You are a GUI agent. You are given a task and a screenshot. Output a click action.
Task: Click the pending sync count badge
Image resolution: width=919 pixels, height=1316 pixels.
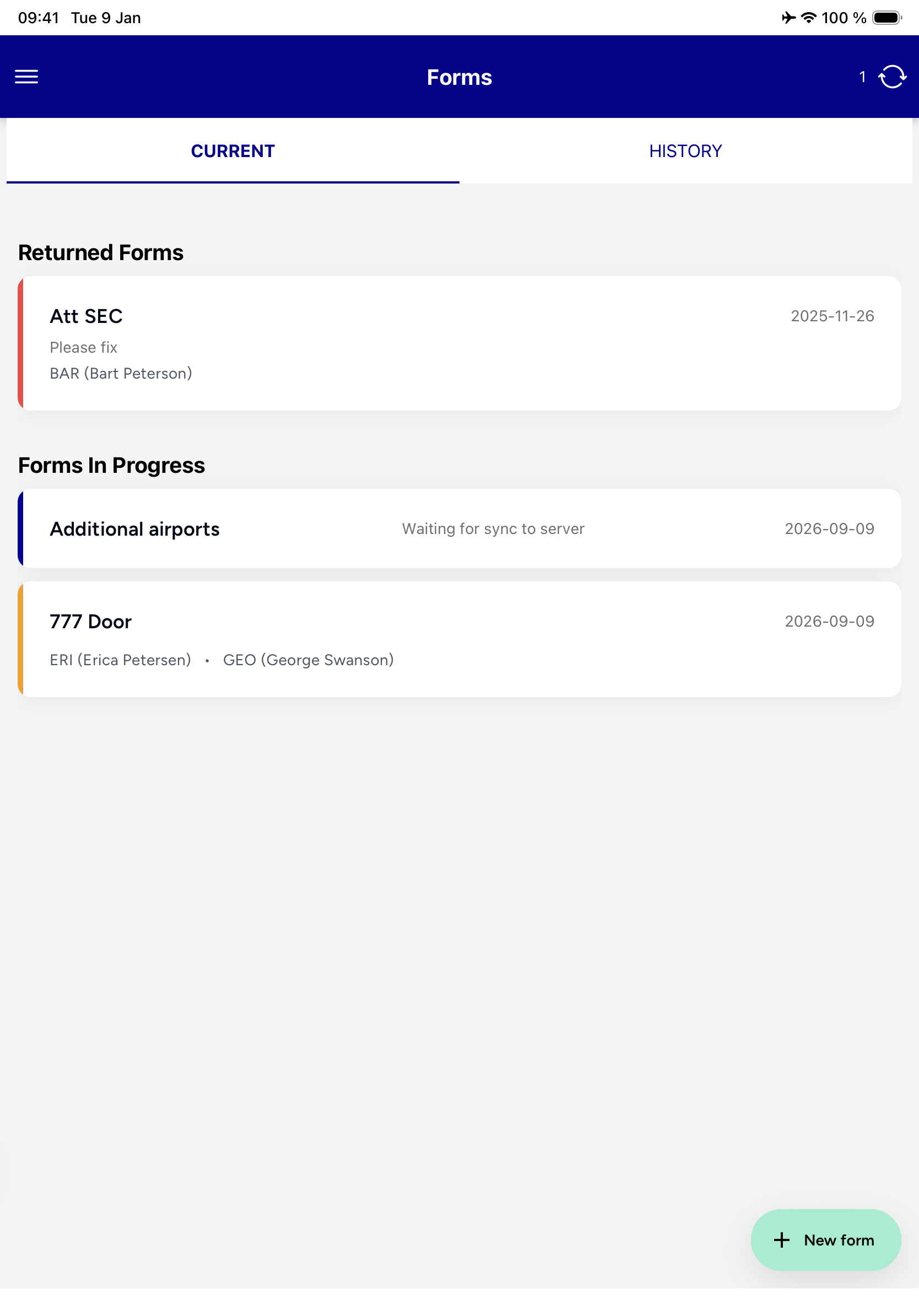(x=862, y=77)
